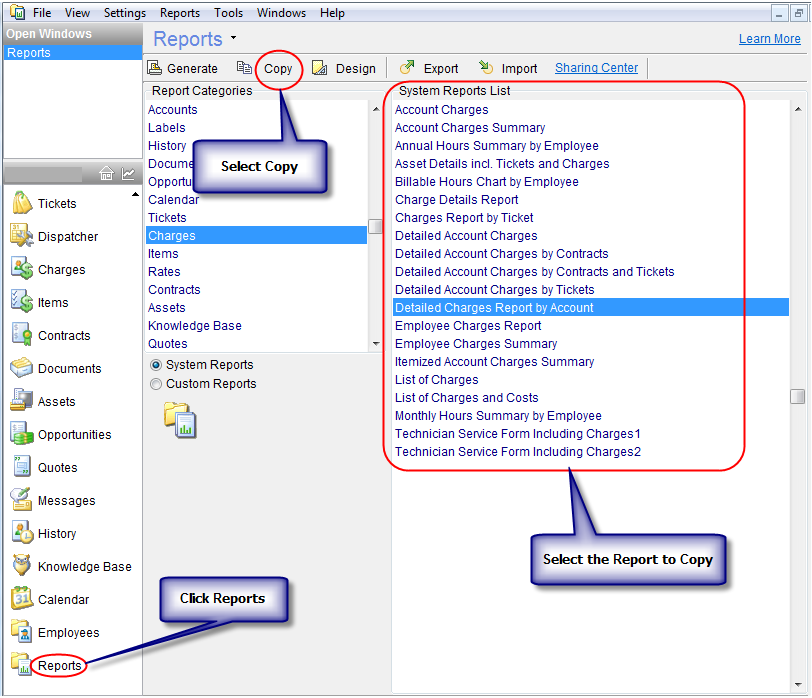Open the Charges sidebar icon
The image size is (812, 698).
[x=22, y=270]
